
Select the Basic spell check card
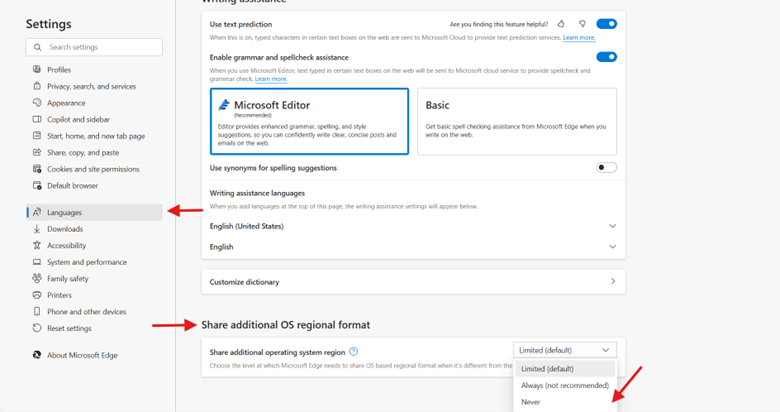coord(516,121)
